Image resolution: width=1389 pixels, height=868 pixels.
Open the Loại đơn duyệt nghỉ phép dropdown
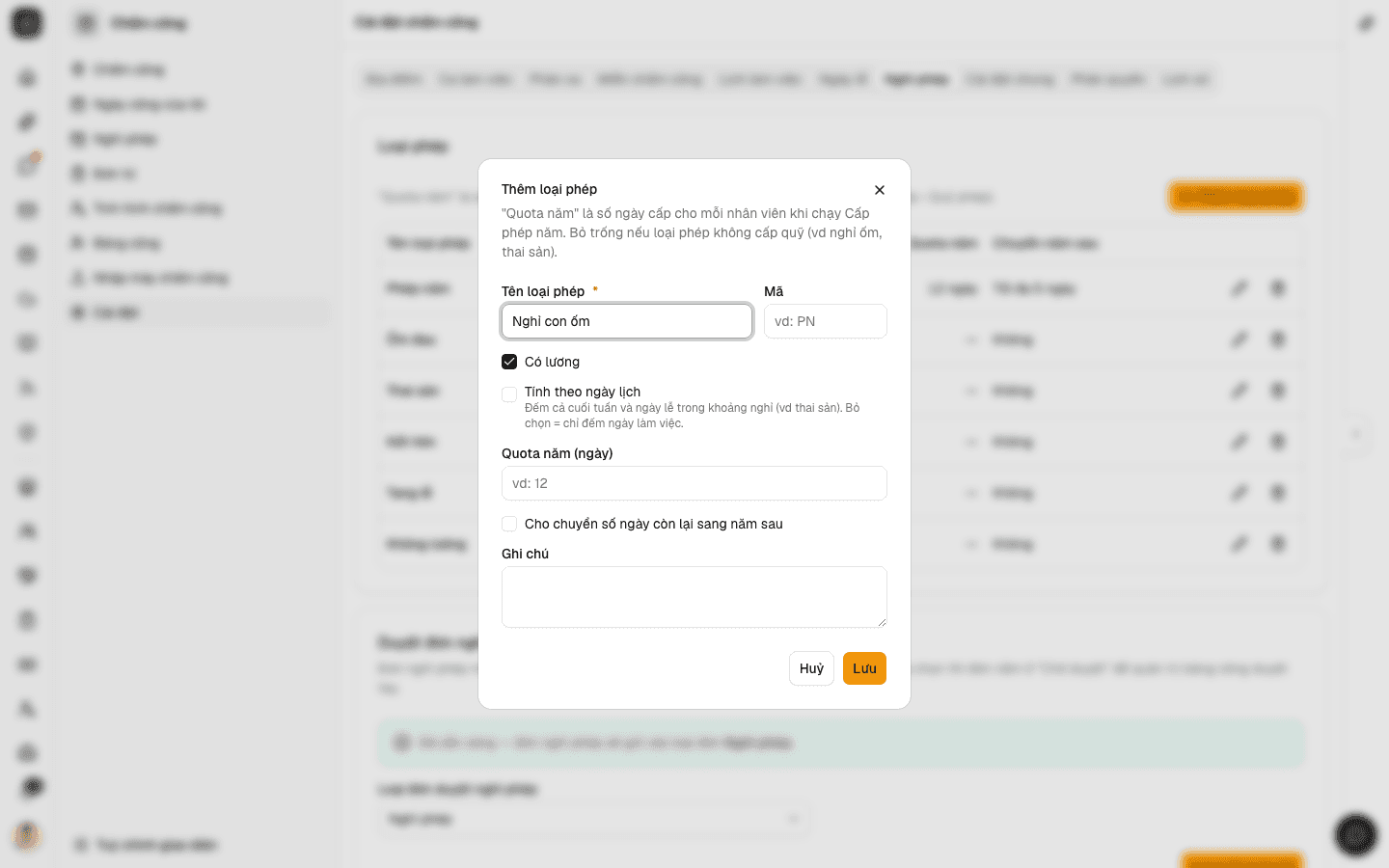tap(593, 819)
